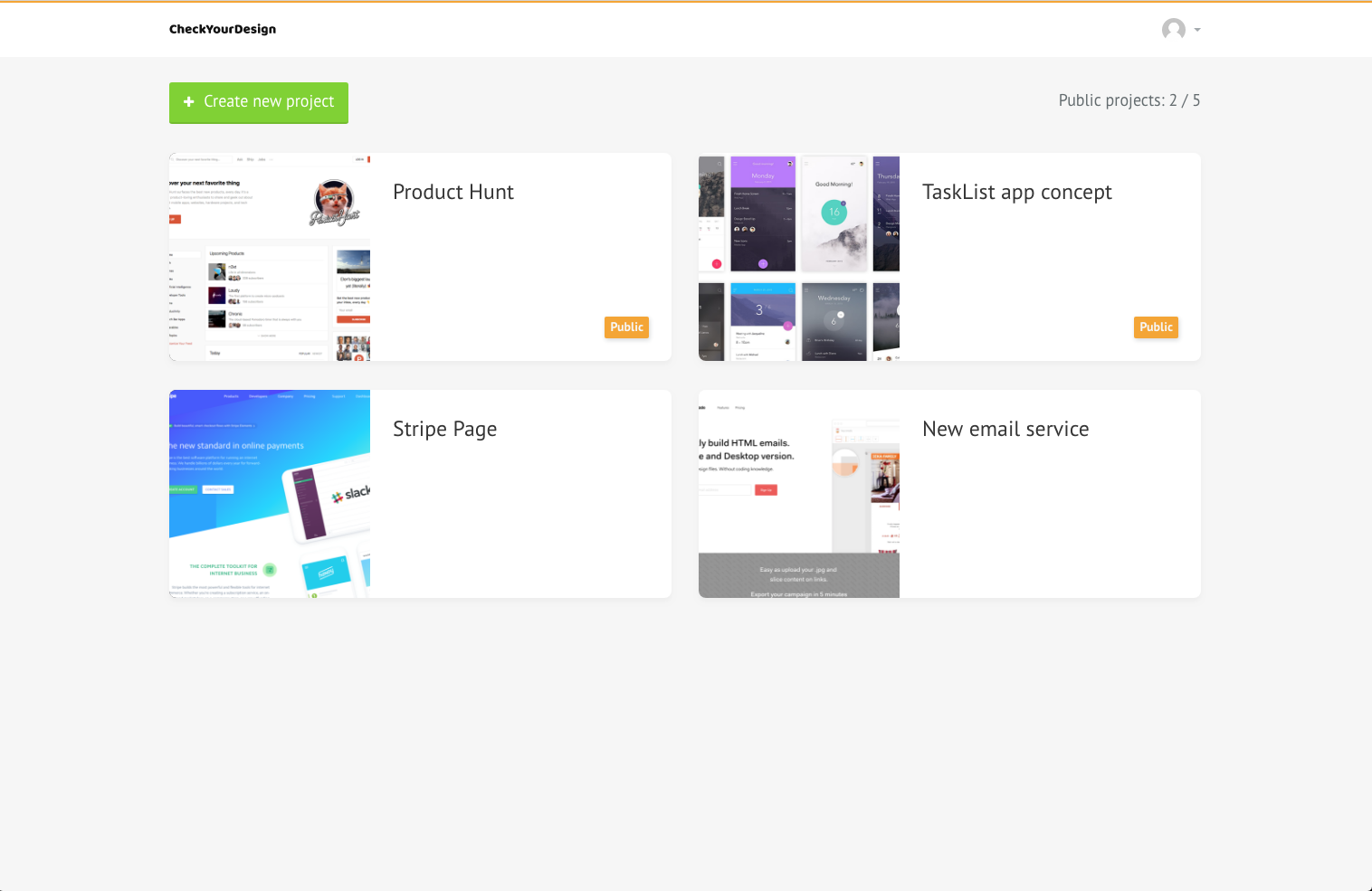Click the Public badge on TaskList app concept
Viewport: 1372px width, 891px height.
pos(1156,327)
